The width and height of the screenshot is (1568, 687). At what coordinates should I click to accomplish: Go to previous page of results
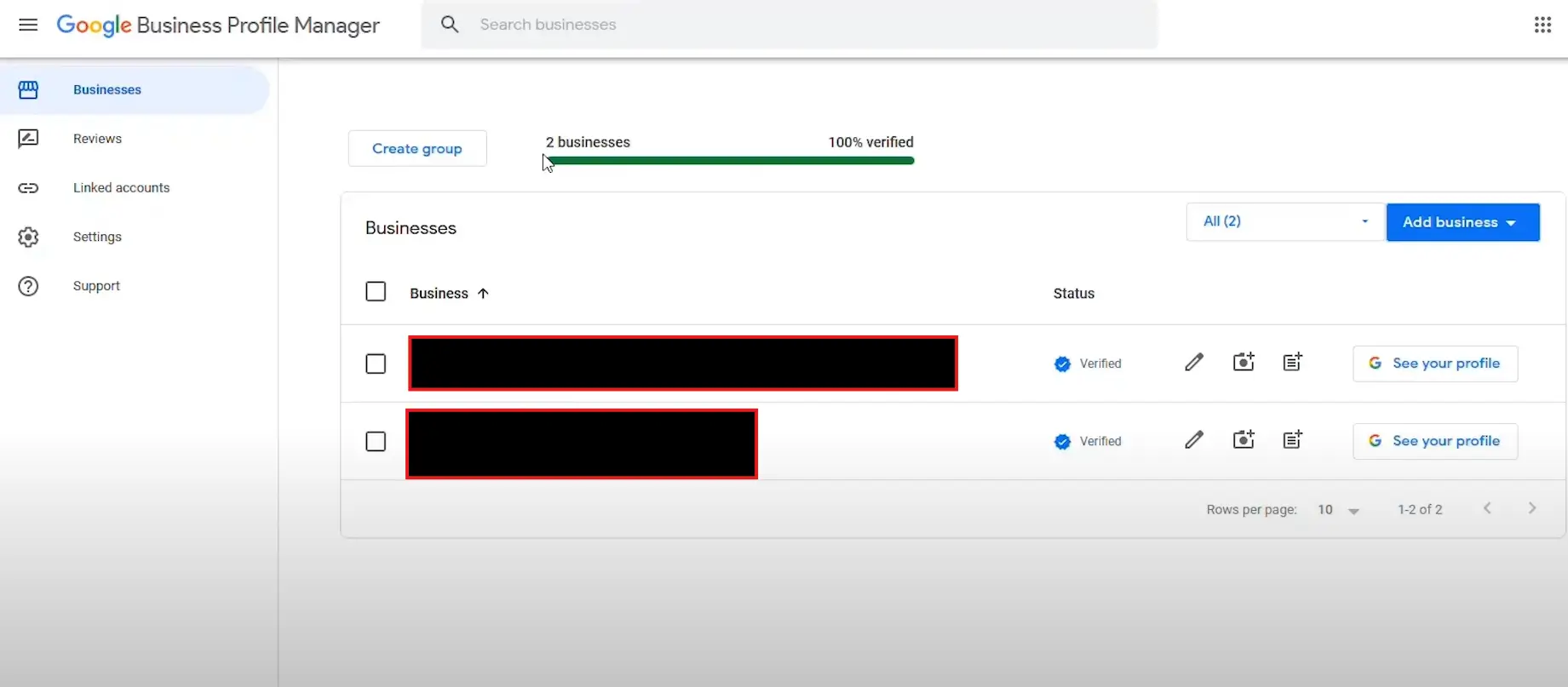(x=1487, y=508)
